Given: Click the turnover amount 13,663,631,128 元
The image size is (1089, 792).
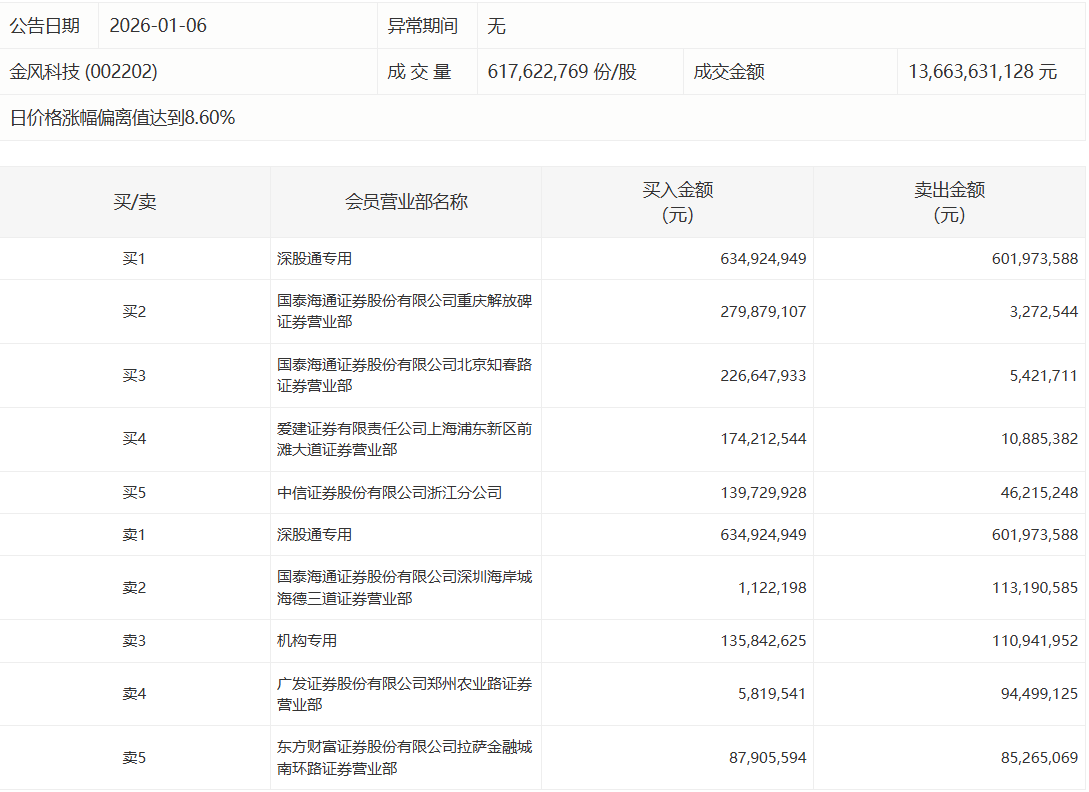Looking at the screenshot, I should (982, 72).
